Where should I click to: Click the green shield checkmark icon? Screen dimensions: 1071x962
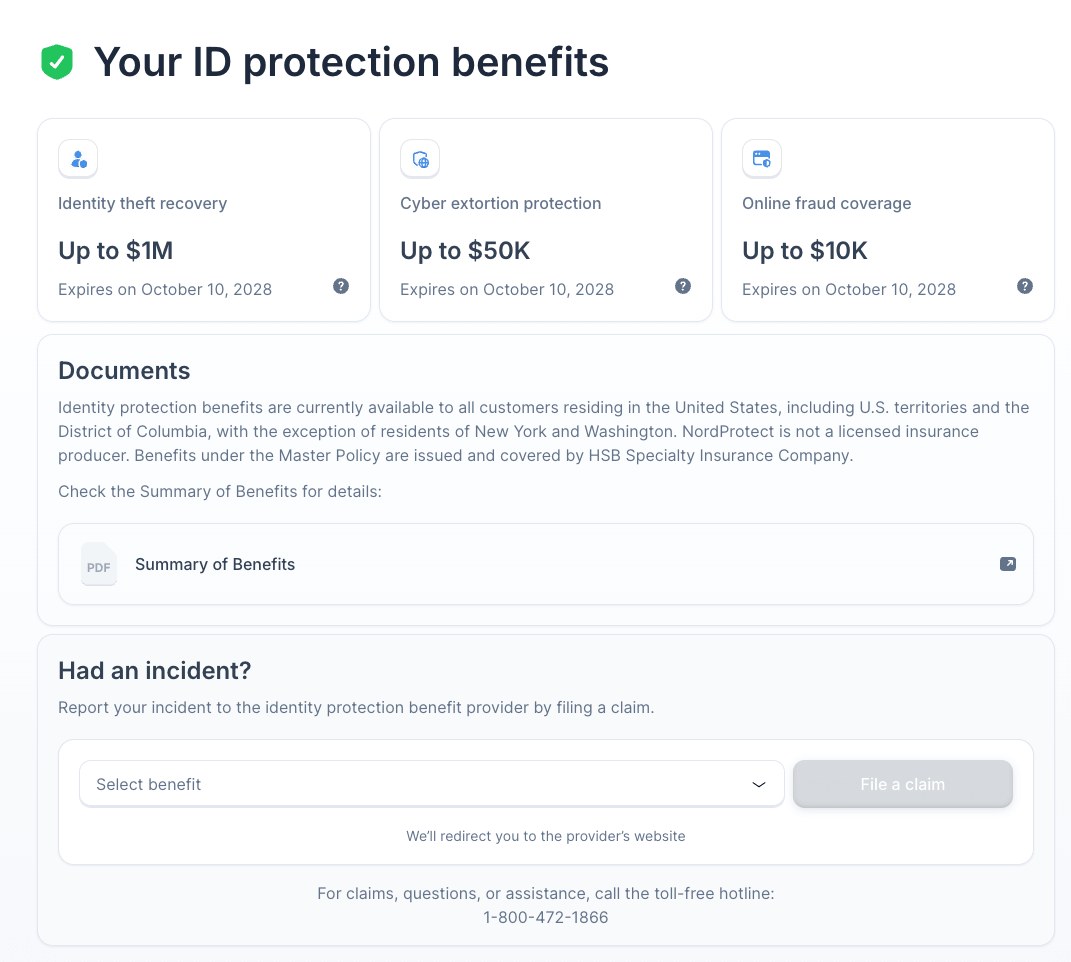tap(57, 62)
